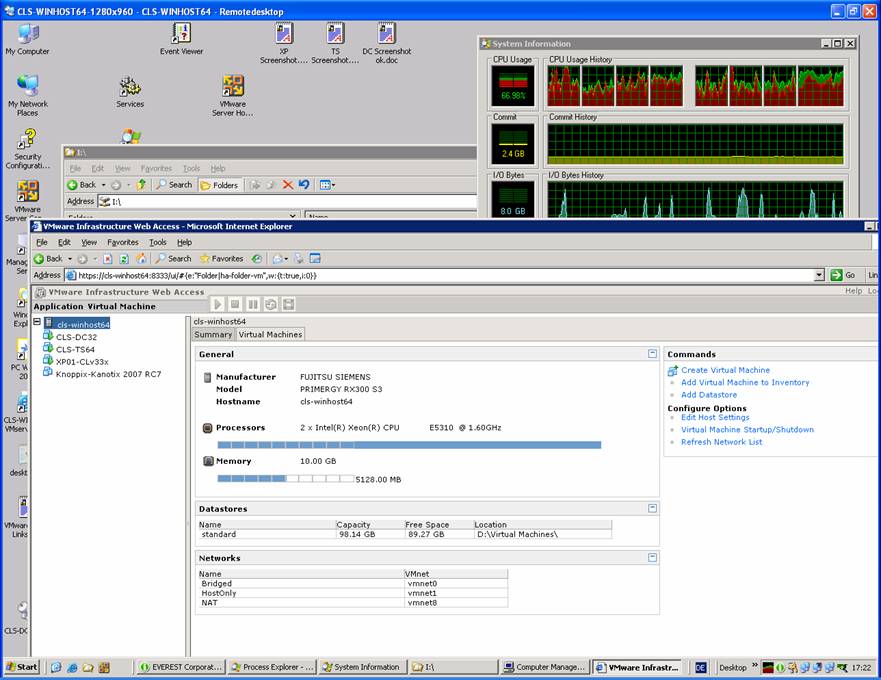The width and height of the screenshot is (881, 680).
Task: Click Add Datastore link
Action: (x=709, y=395)
